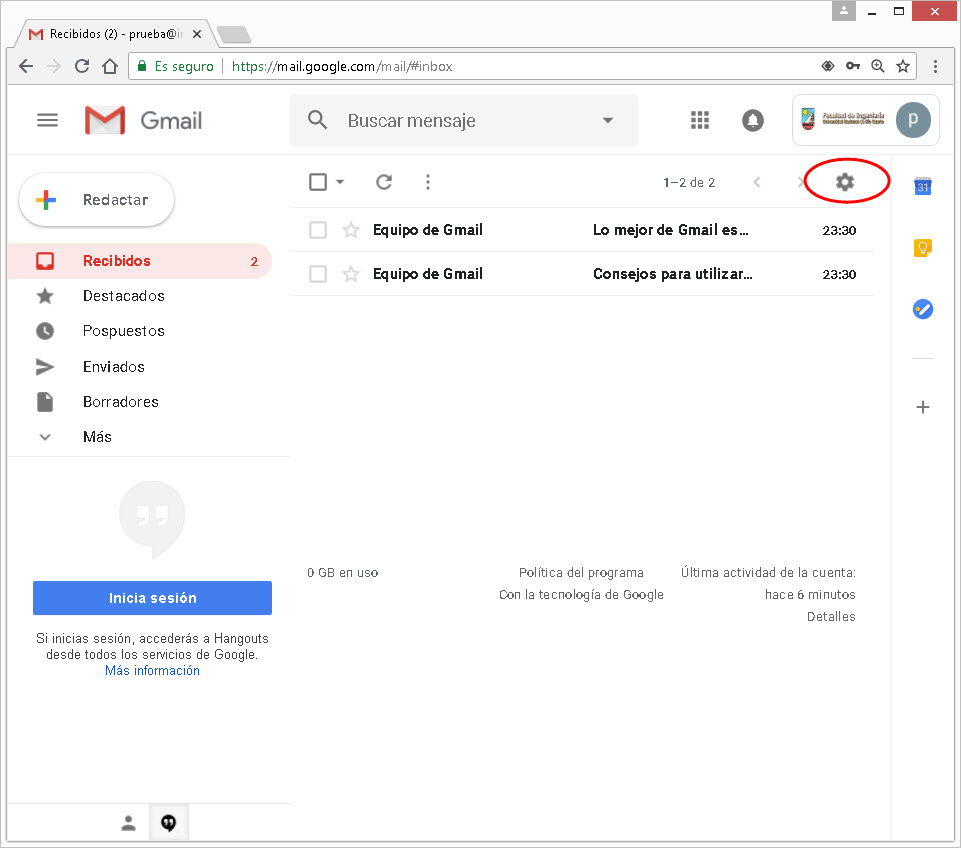Click the browser back arrow
Viewport: 961px width, 848px height.
(26, 66)
